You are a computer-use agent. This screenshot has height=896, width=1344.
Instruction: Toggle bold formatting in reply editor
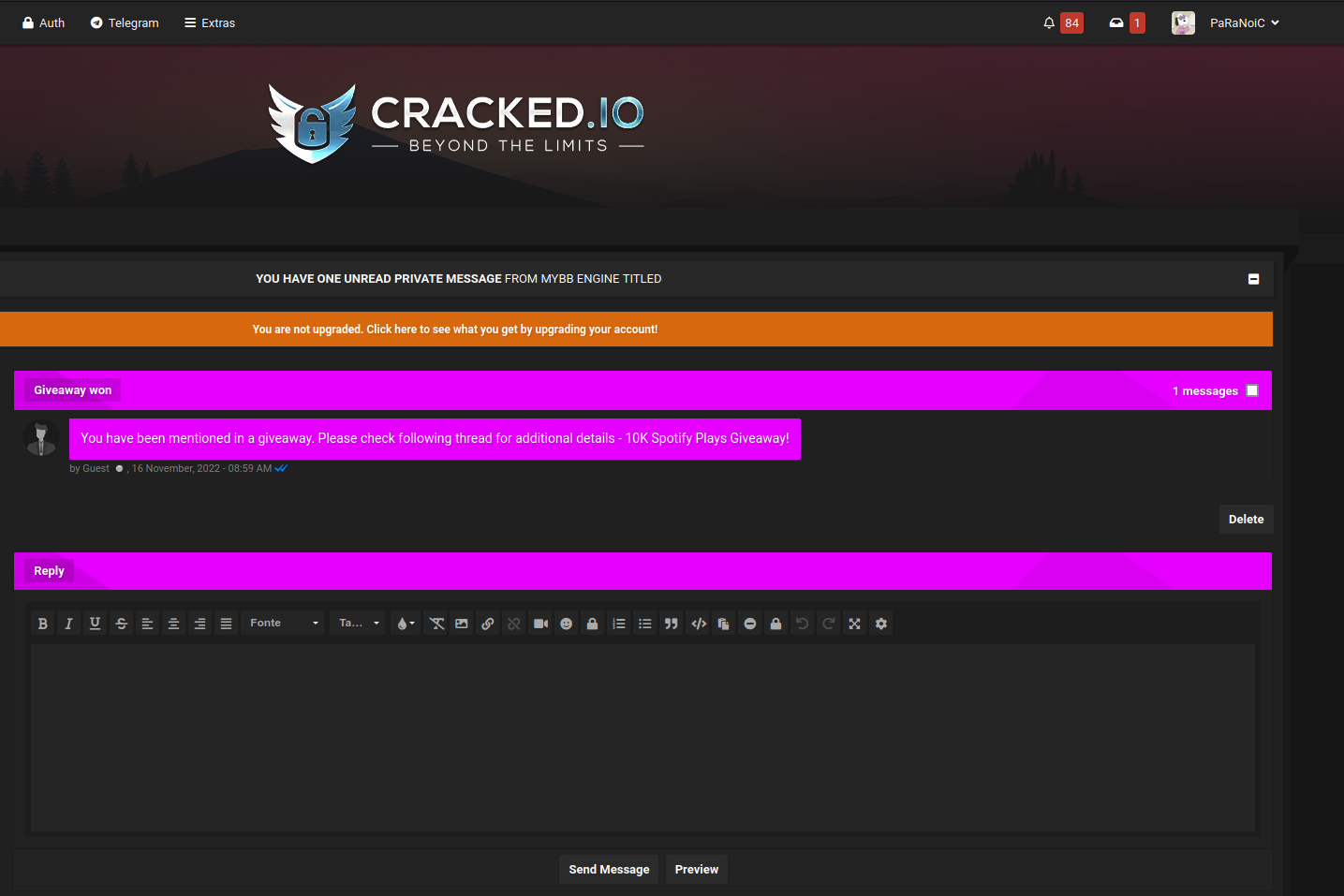[42, 624]
